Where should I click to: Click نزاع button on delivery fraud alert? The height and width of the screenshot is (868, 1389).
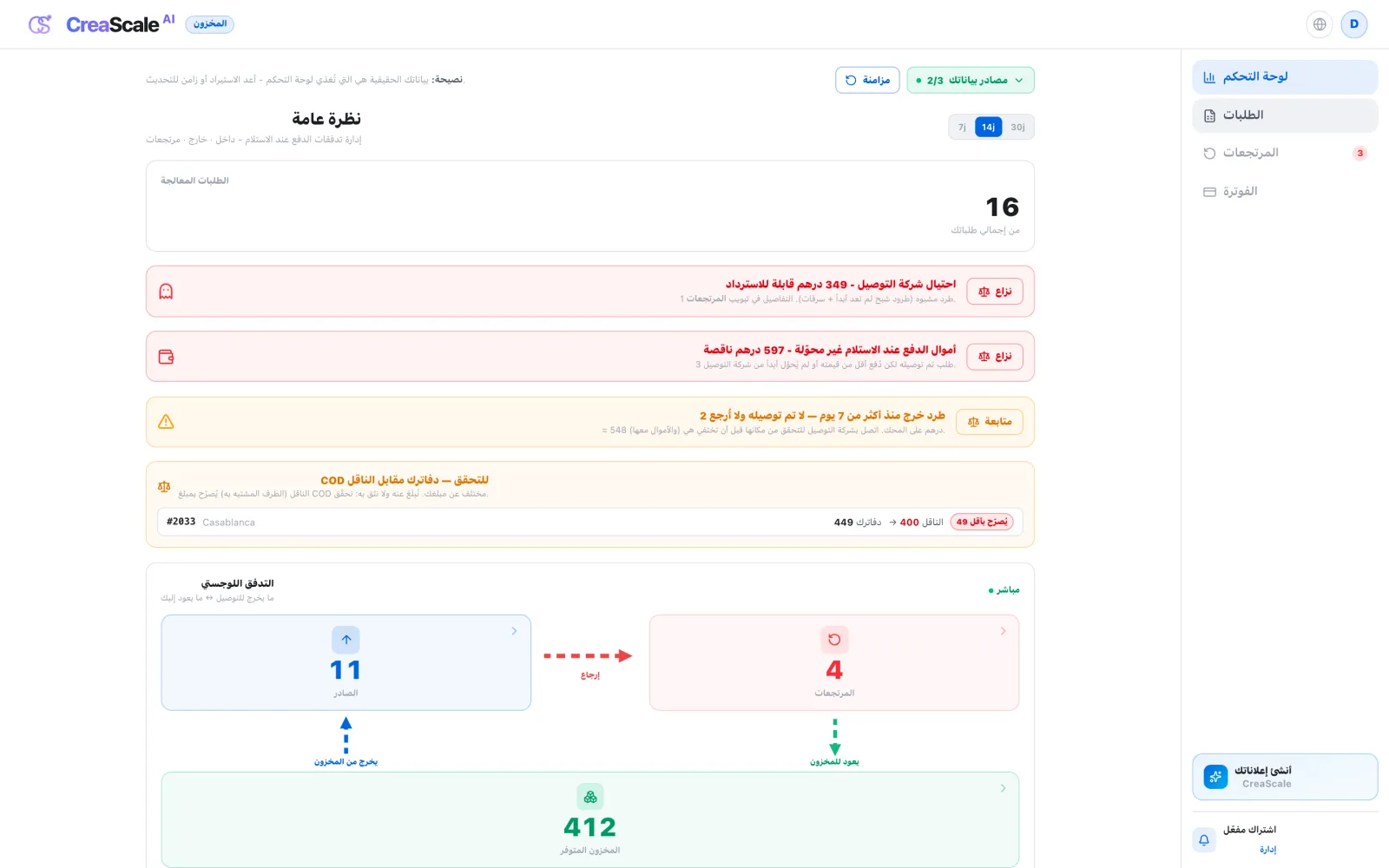point(995,292)
